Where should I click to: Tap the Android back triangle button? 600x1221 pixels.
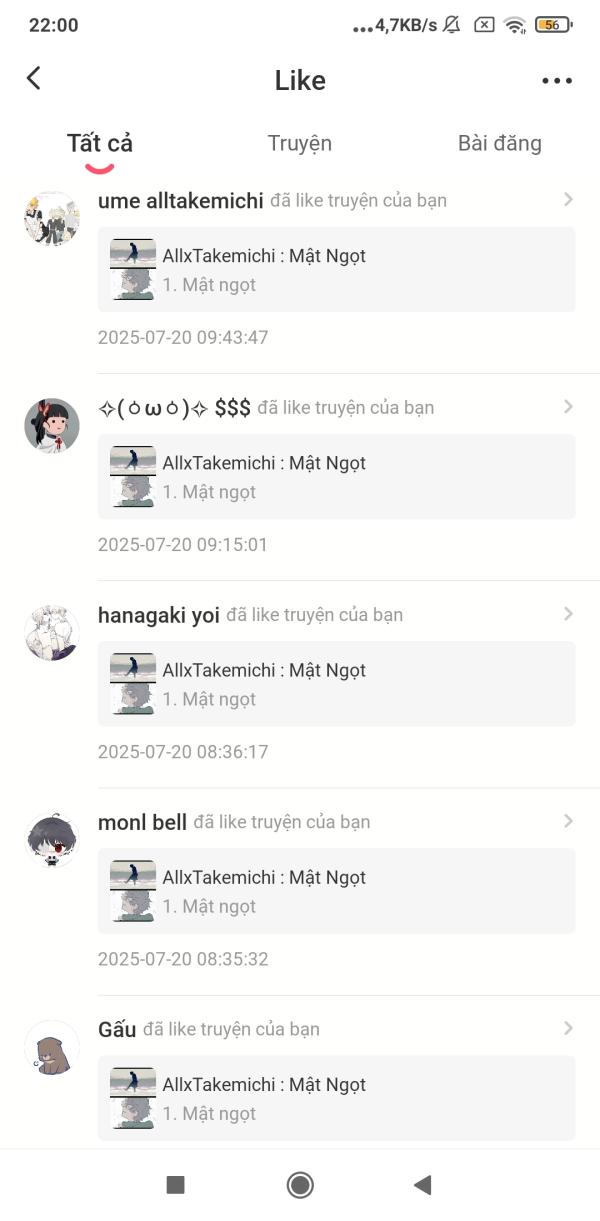pyautogui.click(x=422, y=1185)
